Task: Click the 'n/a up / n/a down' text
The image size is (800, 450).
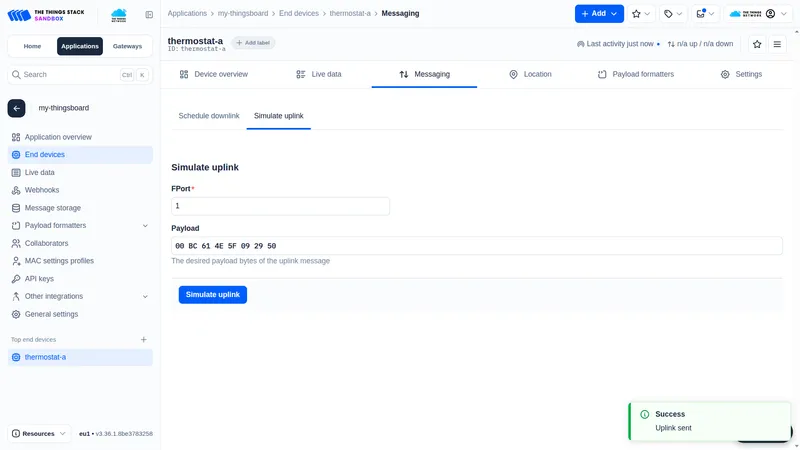Action: coord(705,44)
